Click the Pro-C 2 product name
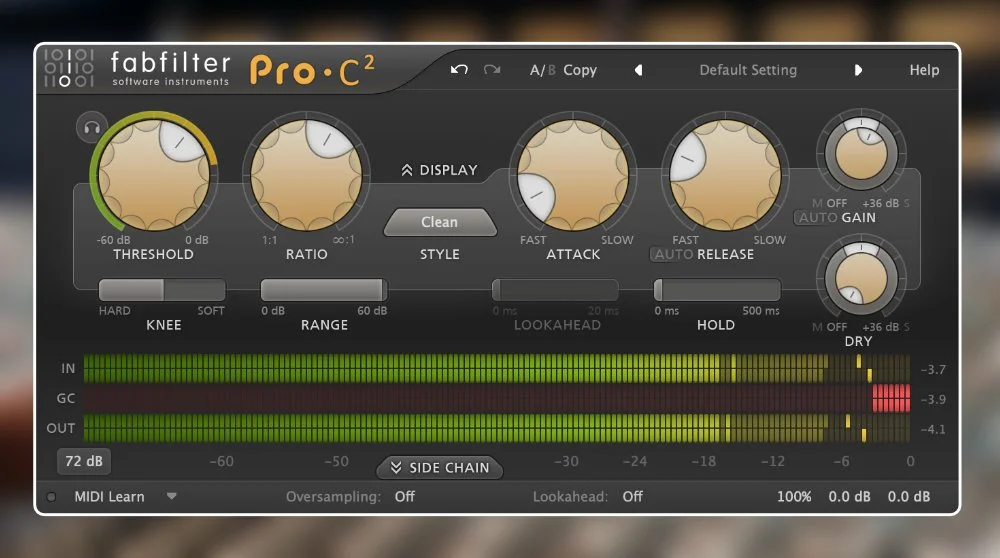The image size is (1000, 558). pos(312,70)
